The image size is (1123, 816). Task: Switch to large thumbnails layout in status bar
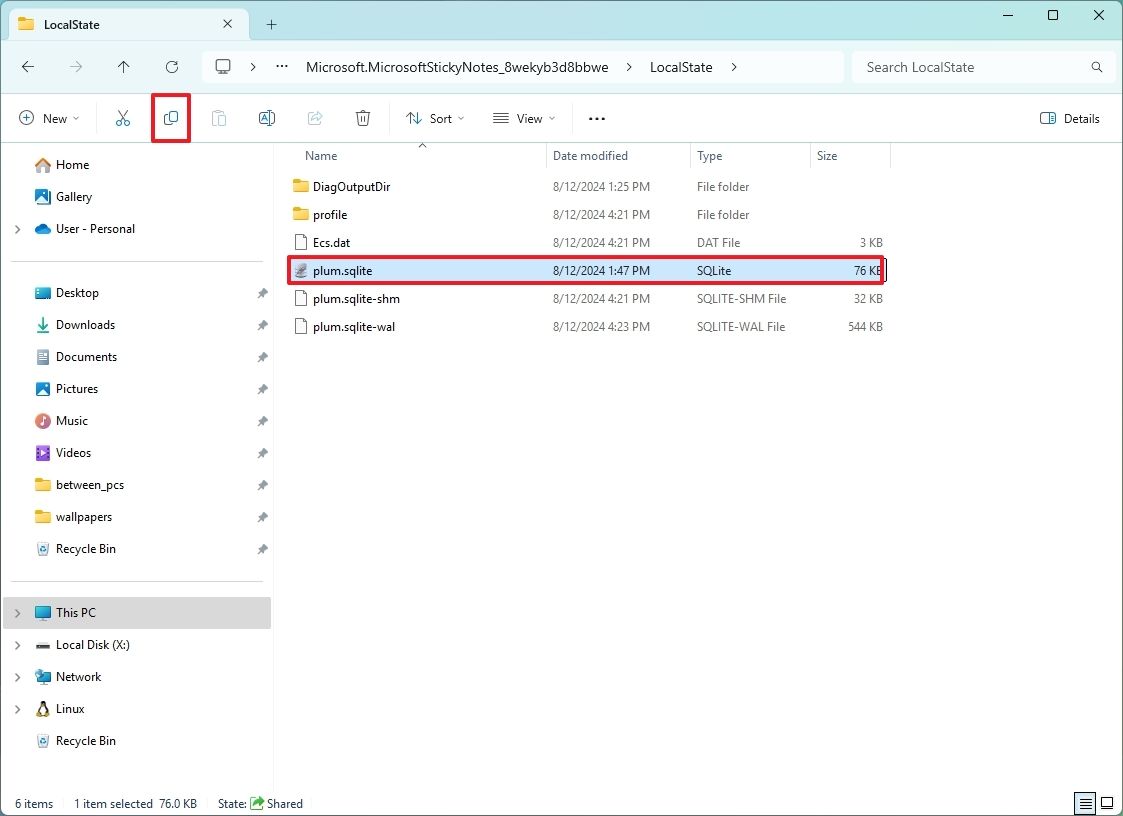pos(1107,803)
